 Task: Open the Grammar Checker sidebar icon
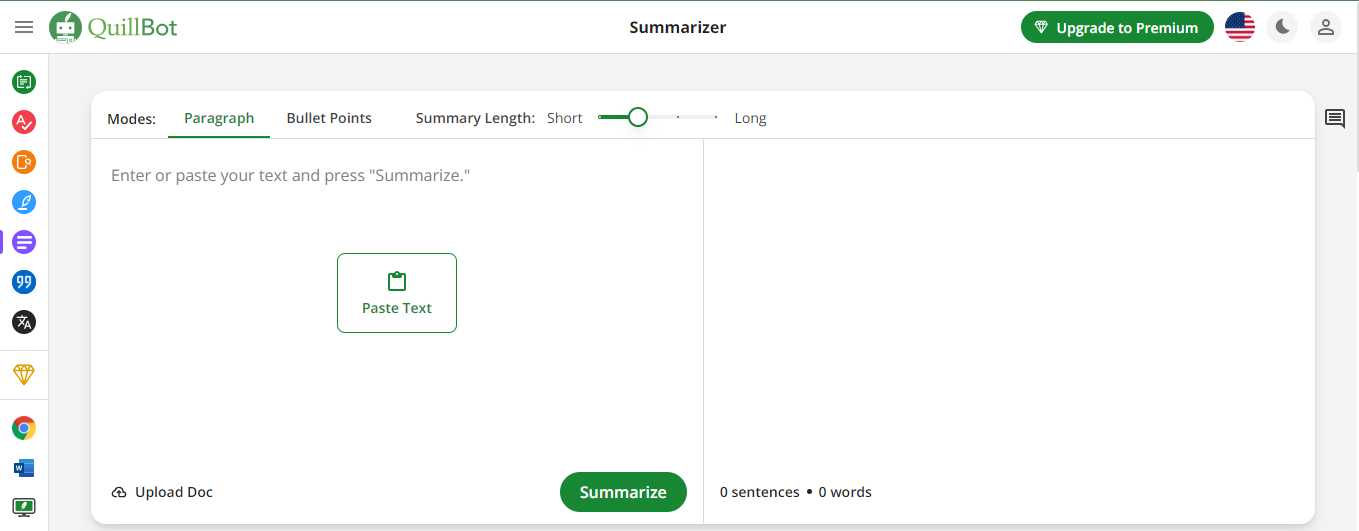[x=24, y=122]
